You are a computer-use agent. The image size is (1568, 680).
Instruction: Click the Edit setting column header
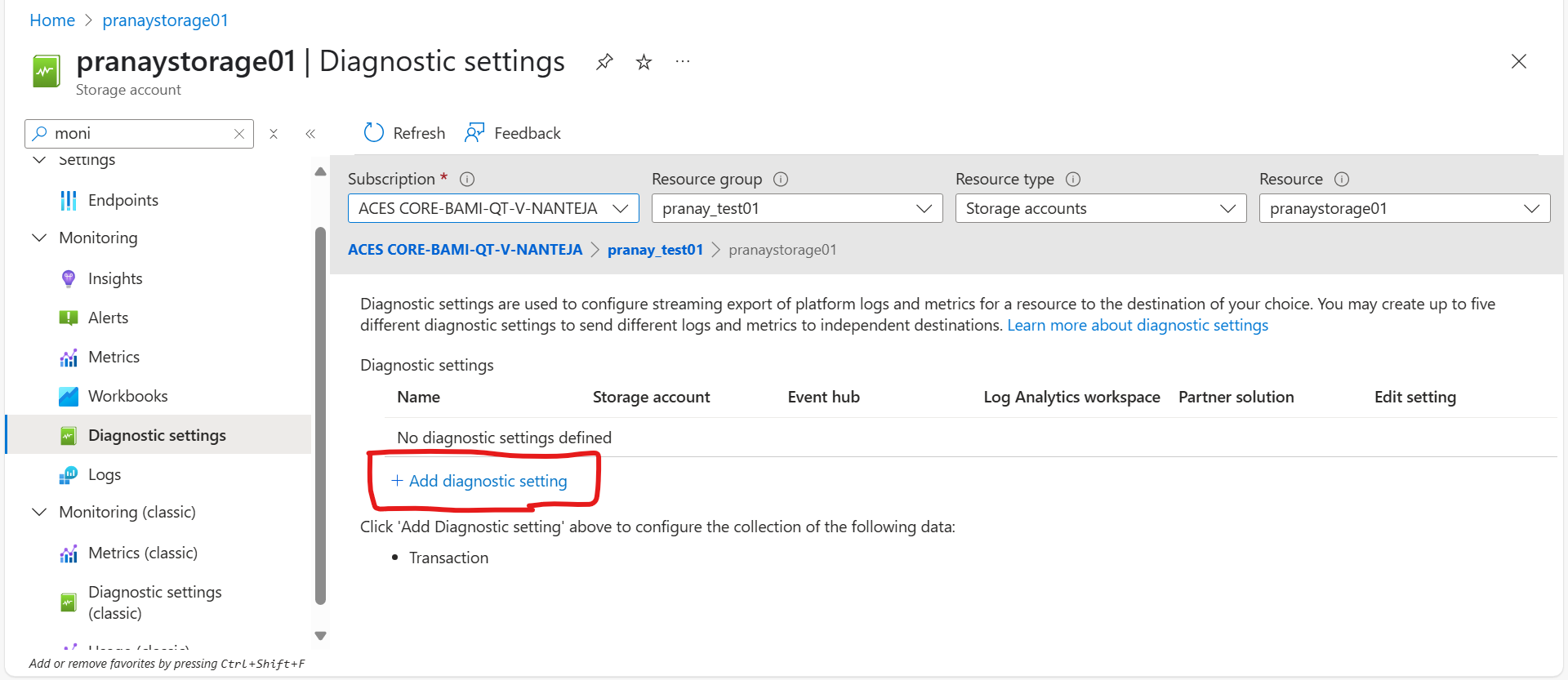click(x=1414, y=397)
